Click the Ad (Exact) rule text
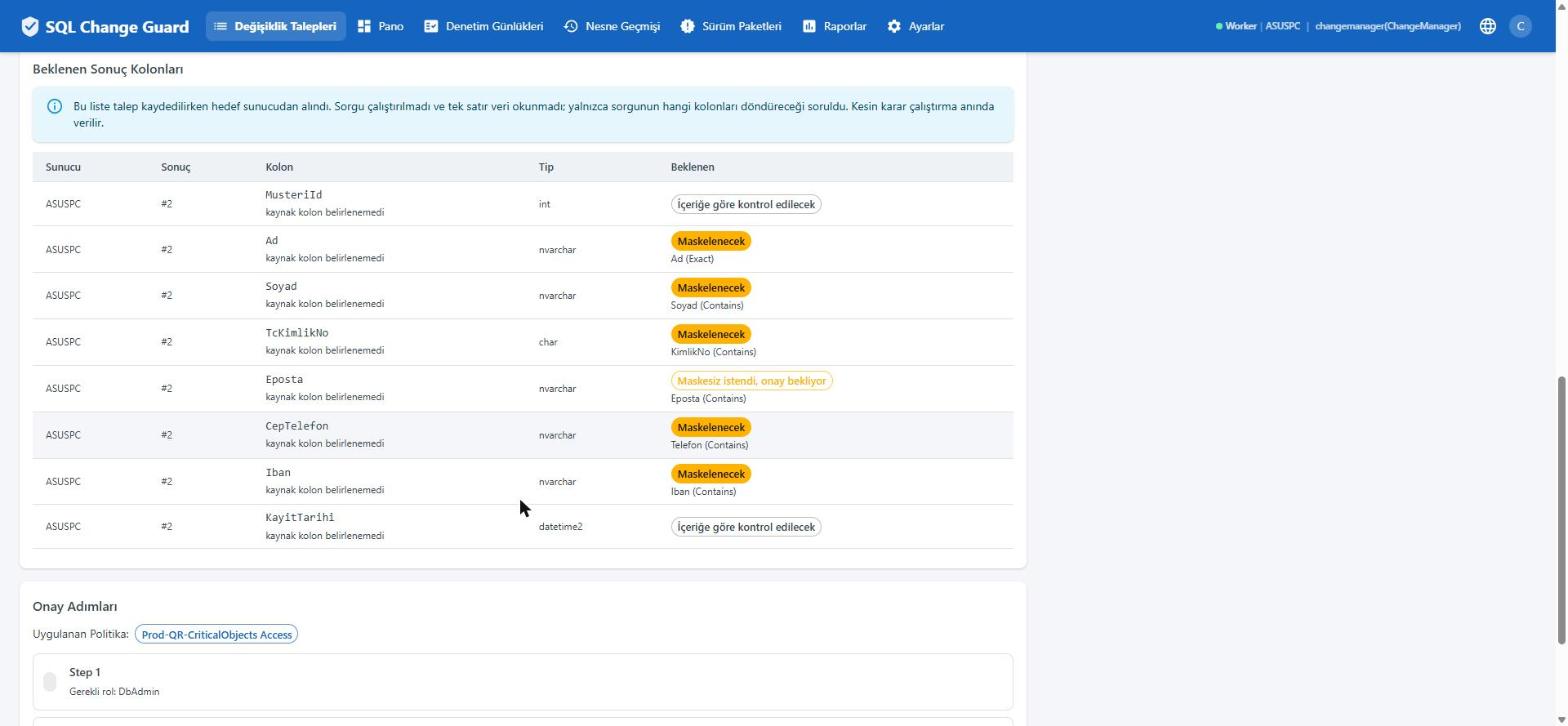1568x726 pixels. point(692,259)
